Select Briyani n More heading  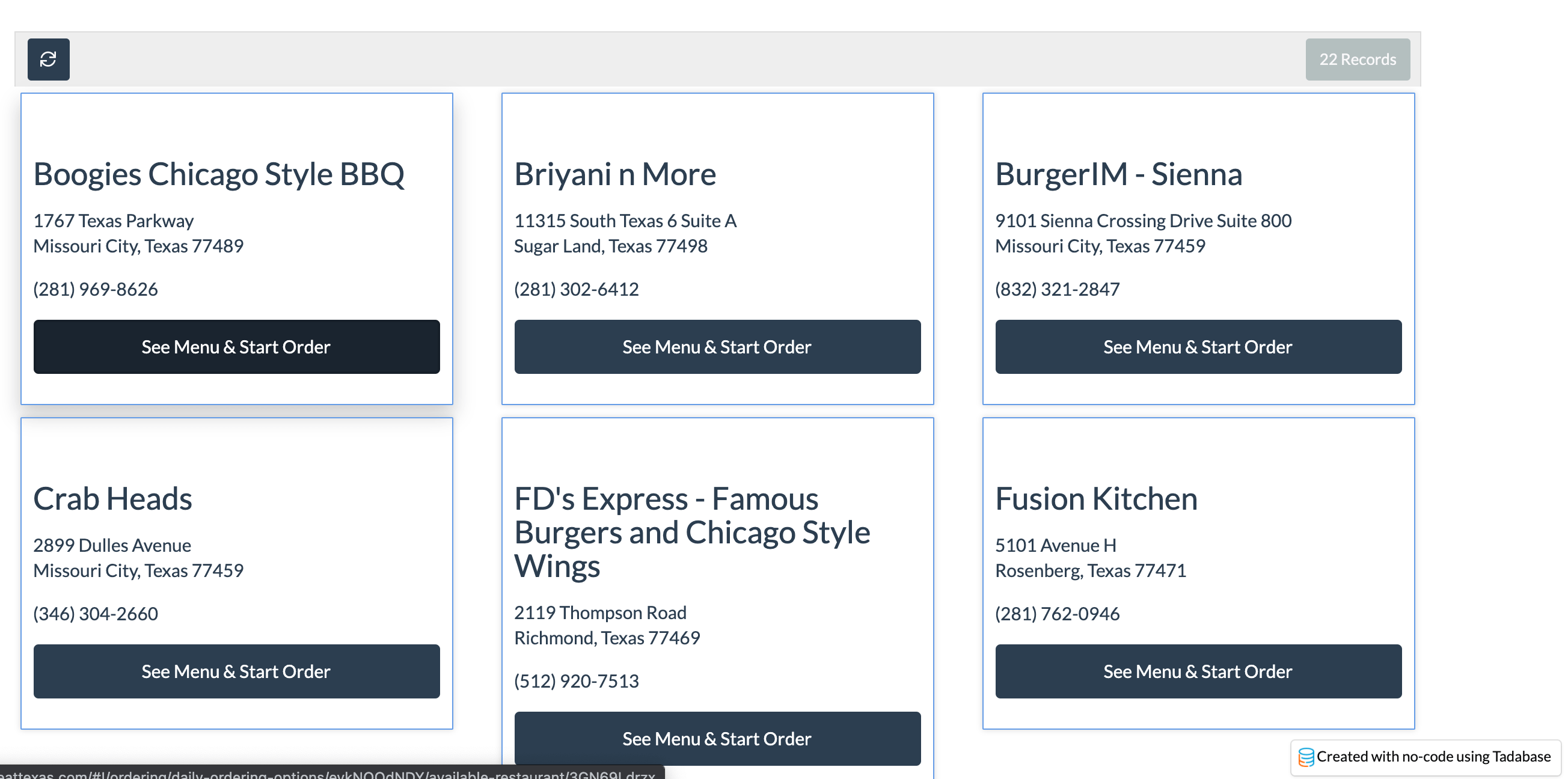click(615, 174)
